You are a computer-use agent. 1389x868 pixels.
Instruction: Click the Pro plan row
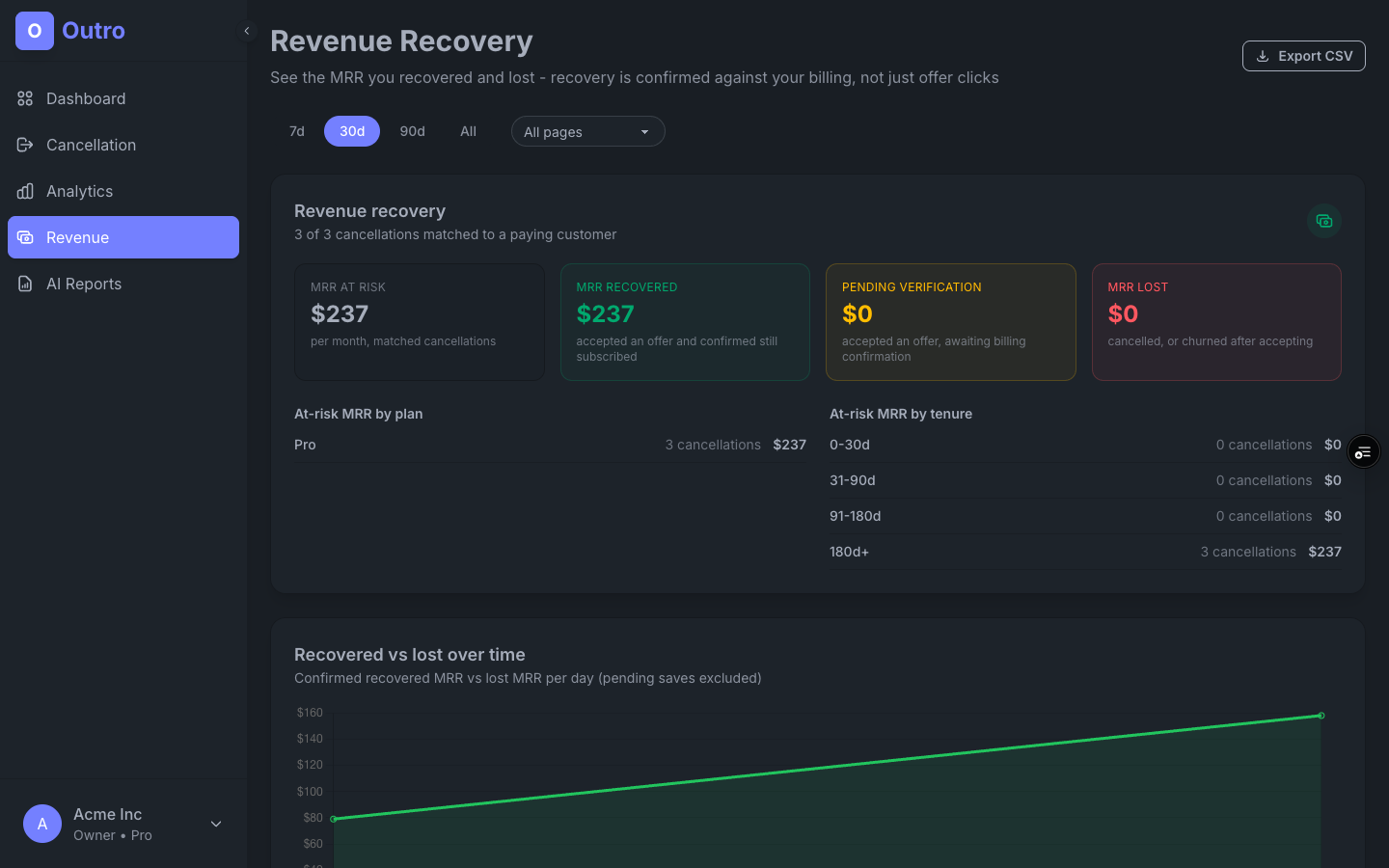pyautogui.click(x=550, y=445)
